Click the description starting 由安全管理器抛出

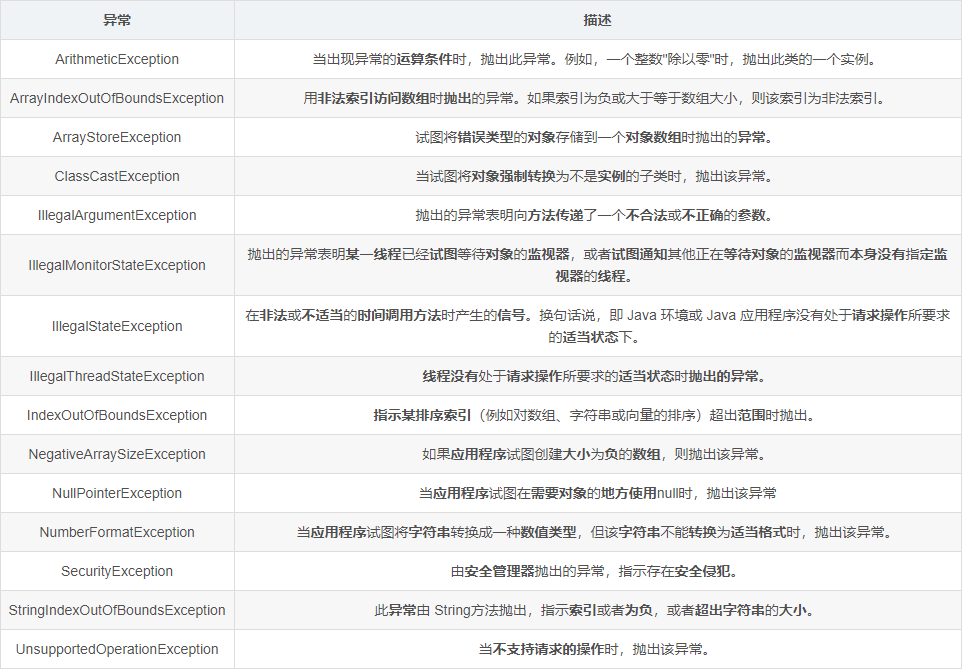(597, 571)
